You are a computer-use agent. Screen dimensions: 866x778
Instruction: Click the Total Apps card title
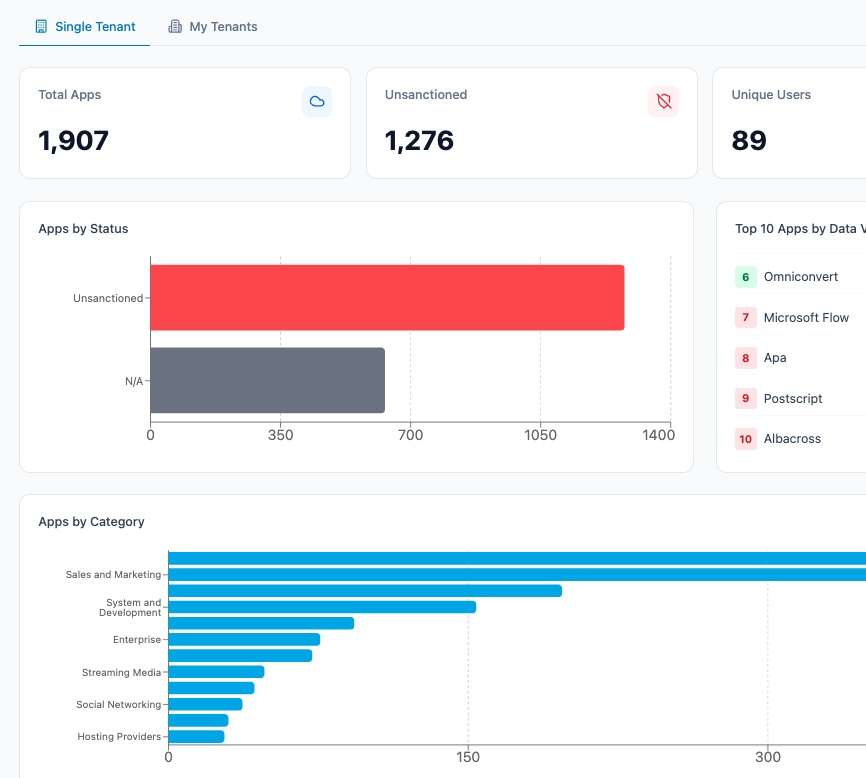(x=70, y=94)
